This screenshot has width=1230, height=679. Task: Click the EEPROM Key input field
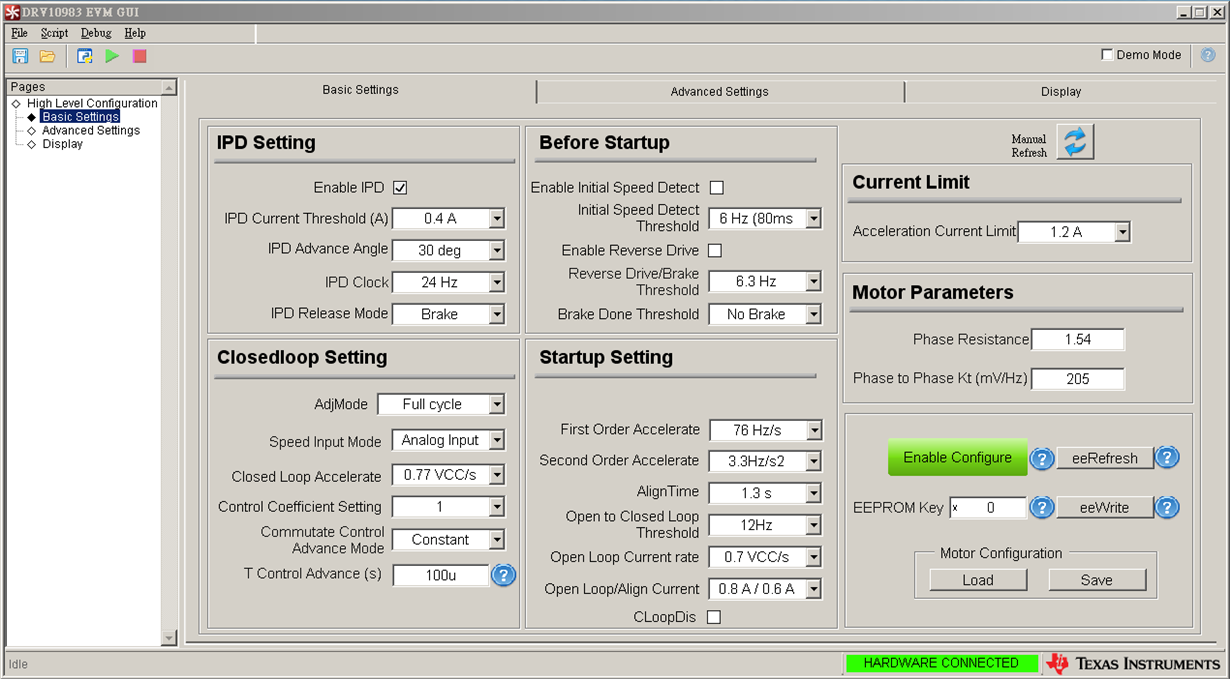pos(988,508)
